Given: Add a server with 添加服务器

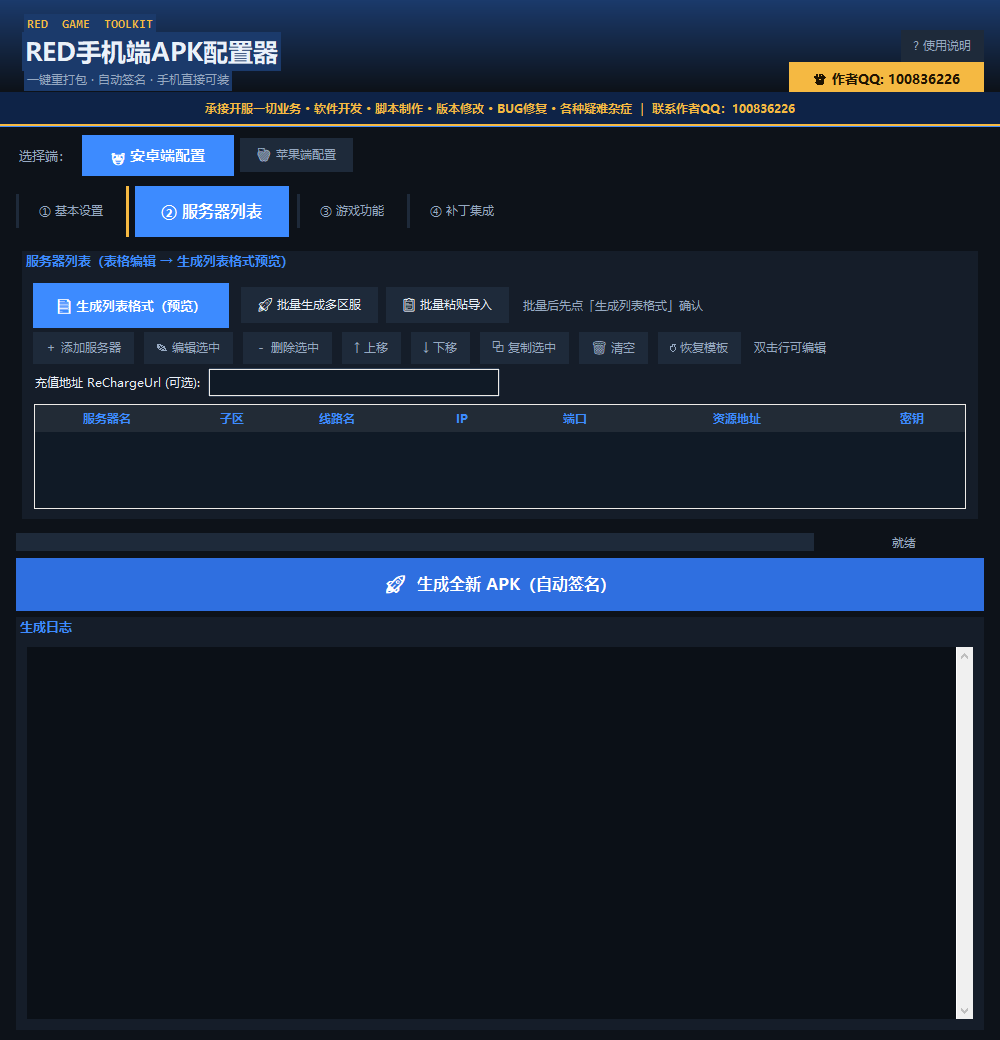Looking at the screenshot, I should pos(84,348).
